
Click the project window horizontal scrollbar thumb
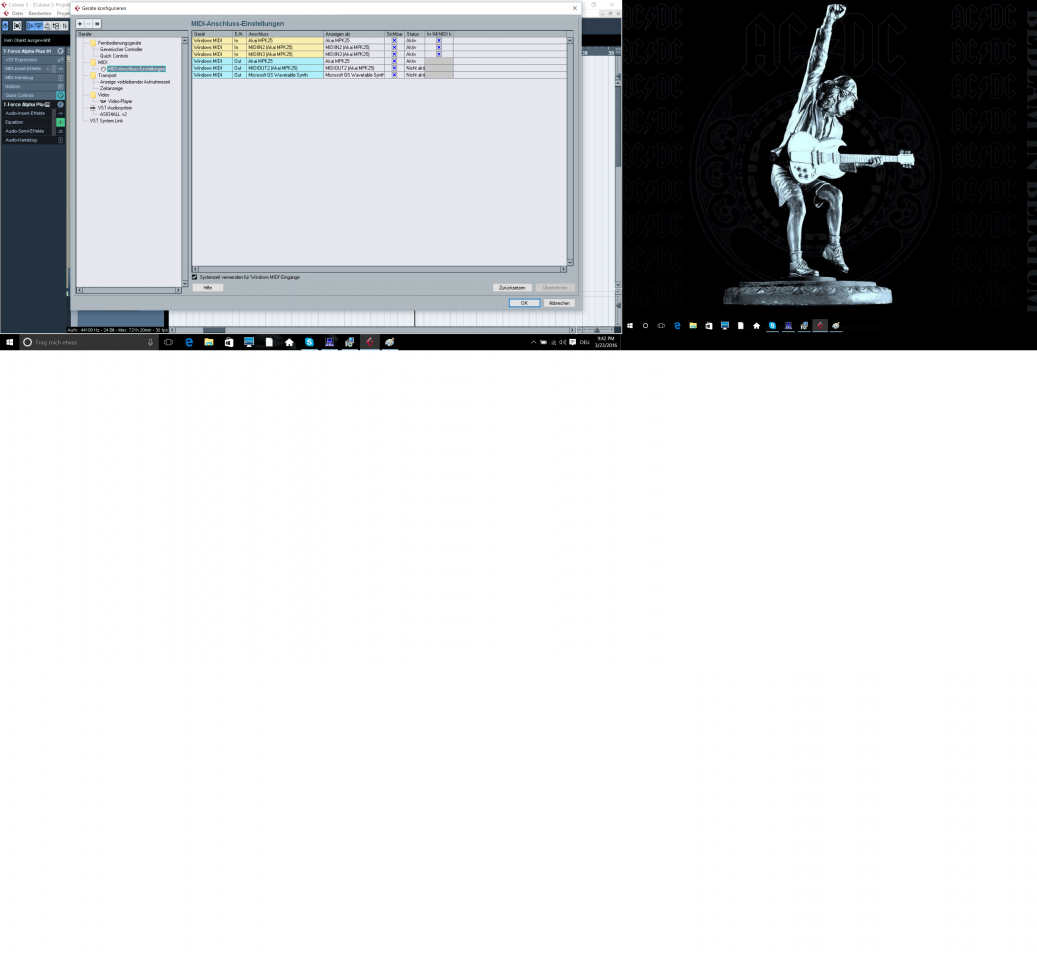coord(214,330)
